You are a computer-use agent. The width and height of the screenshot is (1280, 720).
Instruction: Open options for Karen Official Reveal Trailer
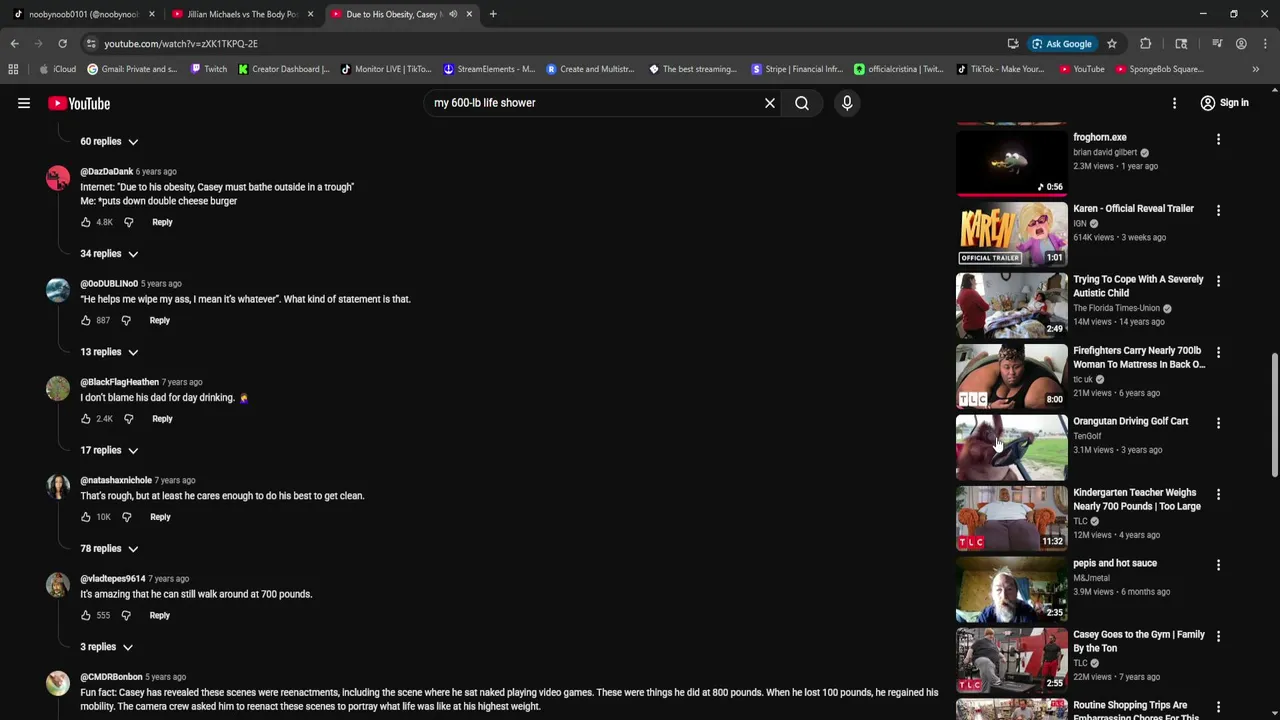[x=1218, y=211]
